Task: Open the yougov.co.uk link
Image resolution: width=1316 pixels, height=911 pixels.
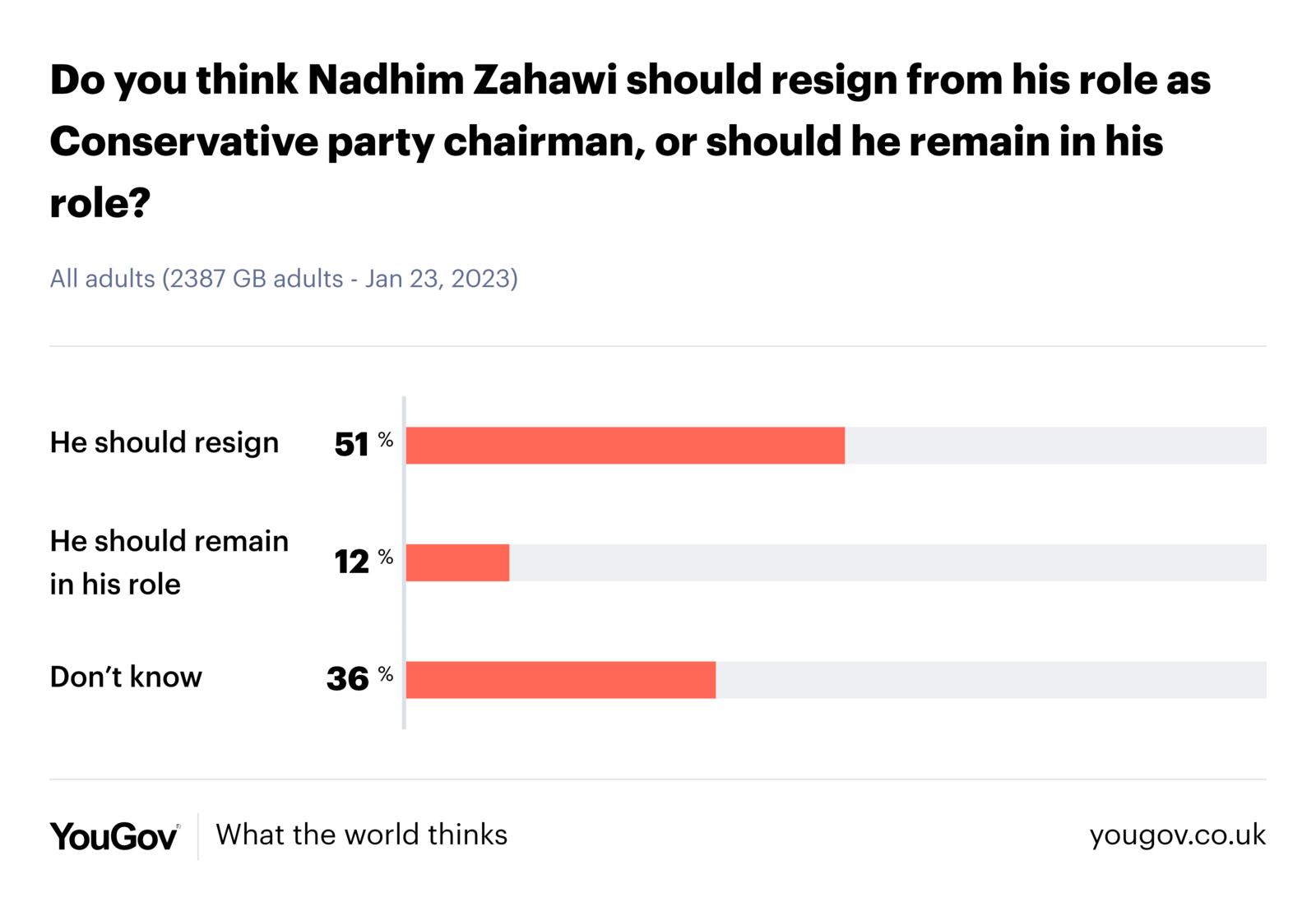Action: point(1177,835)
